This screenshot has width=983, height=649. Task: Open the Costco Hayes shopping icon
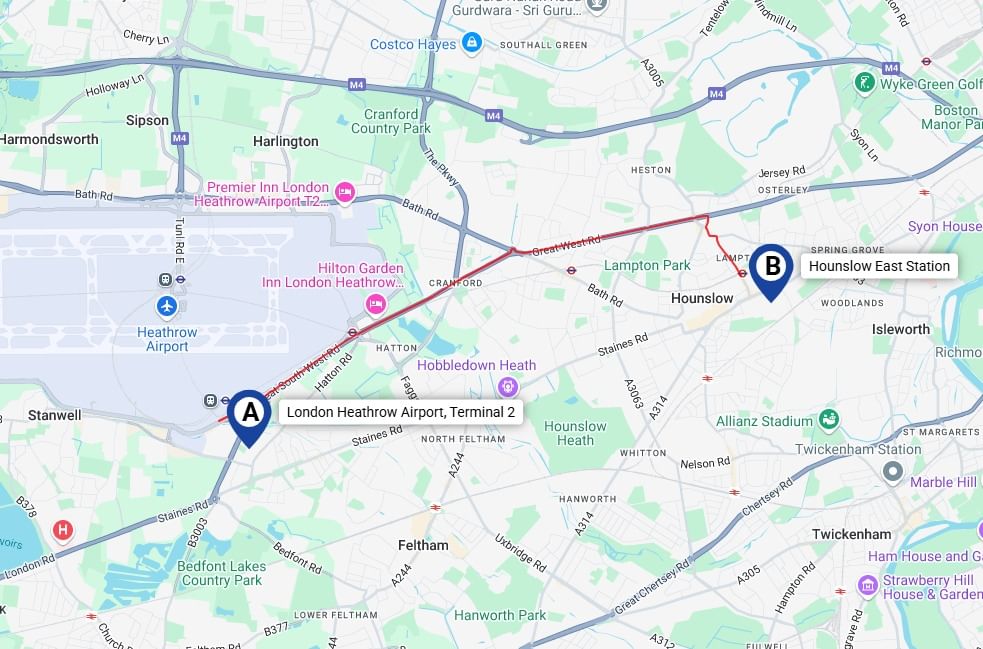pyautogui.click(x=471, y=43)
